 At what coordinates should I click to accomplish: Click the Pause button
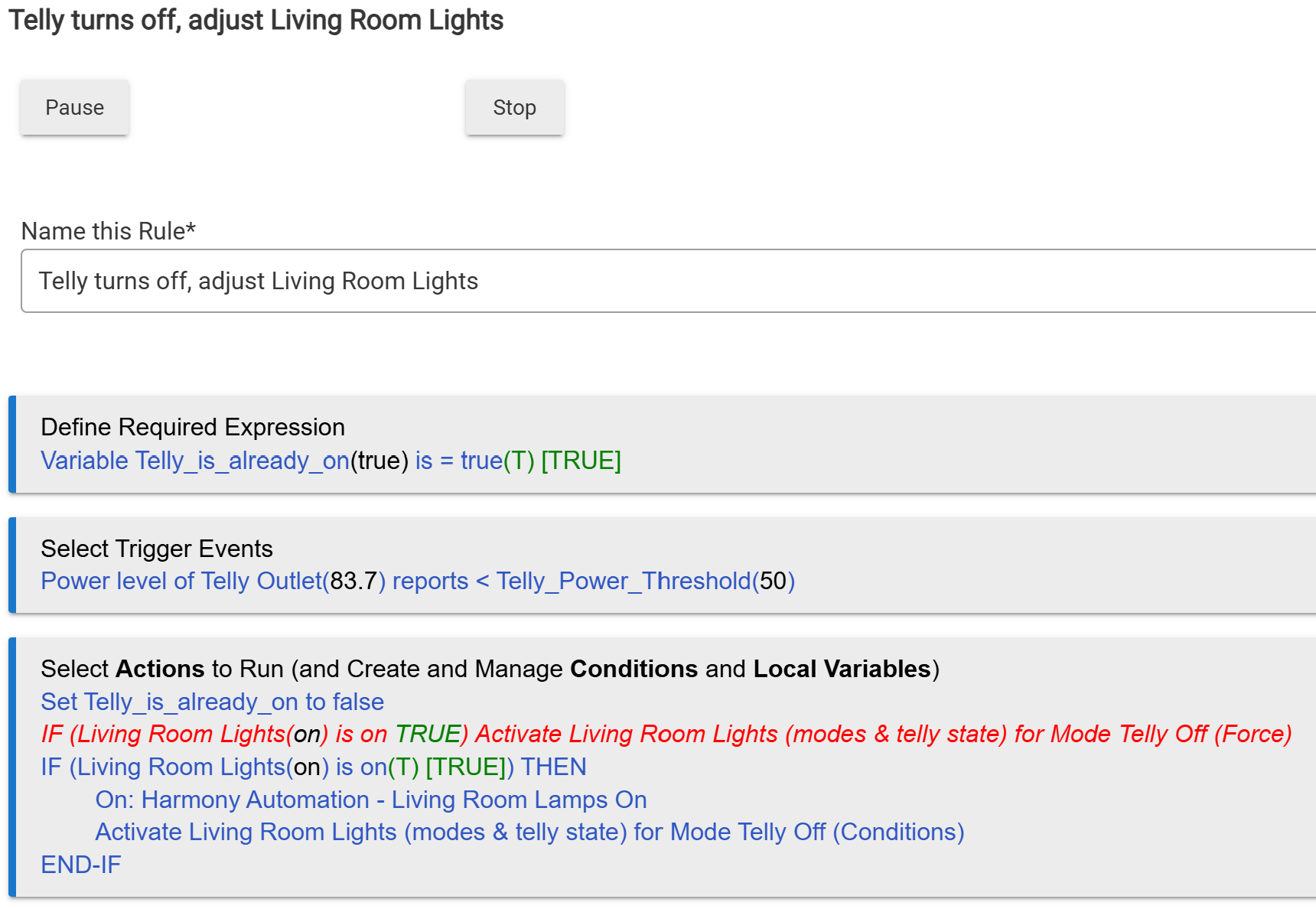pos(74,108)
